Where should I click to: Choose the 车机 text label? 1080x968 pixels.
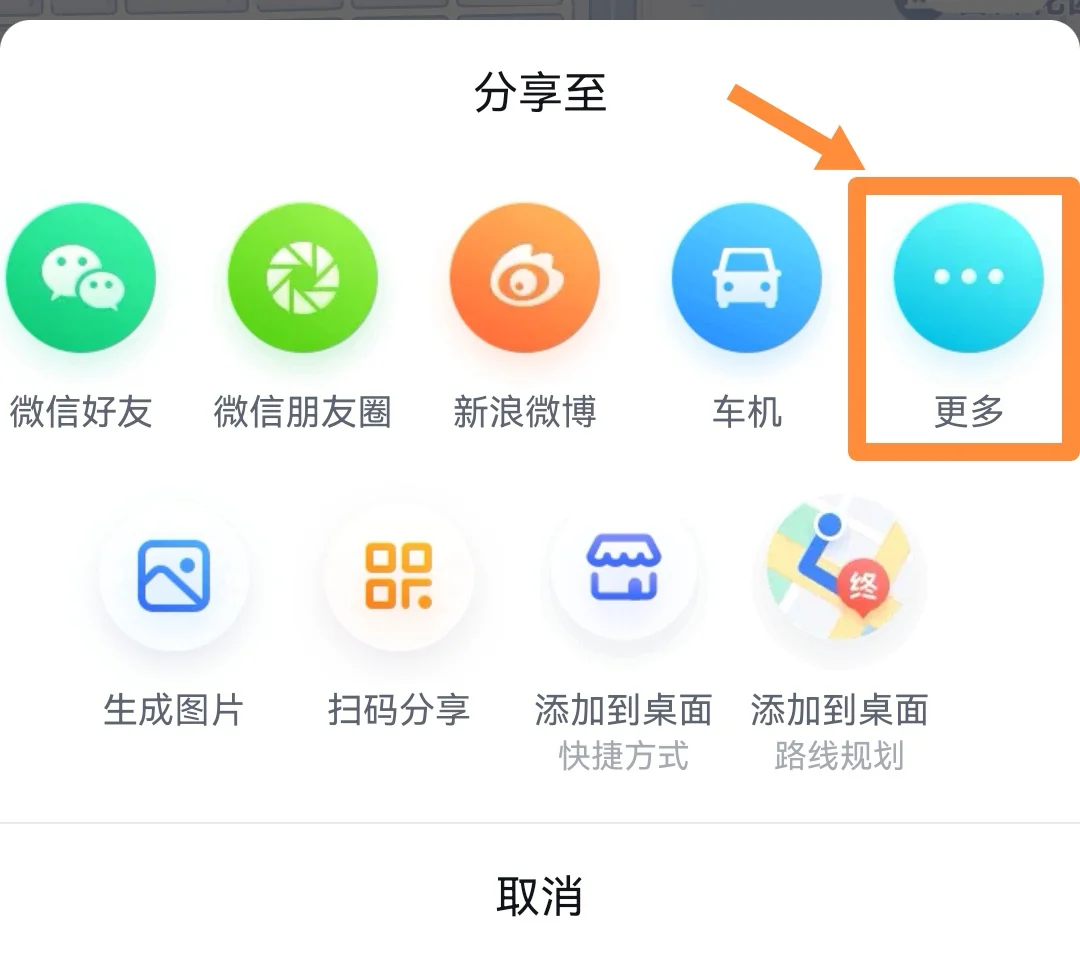pyautogui.click(x=747, y=412)
